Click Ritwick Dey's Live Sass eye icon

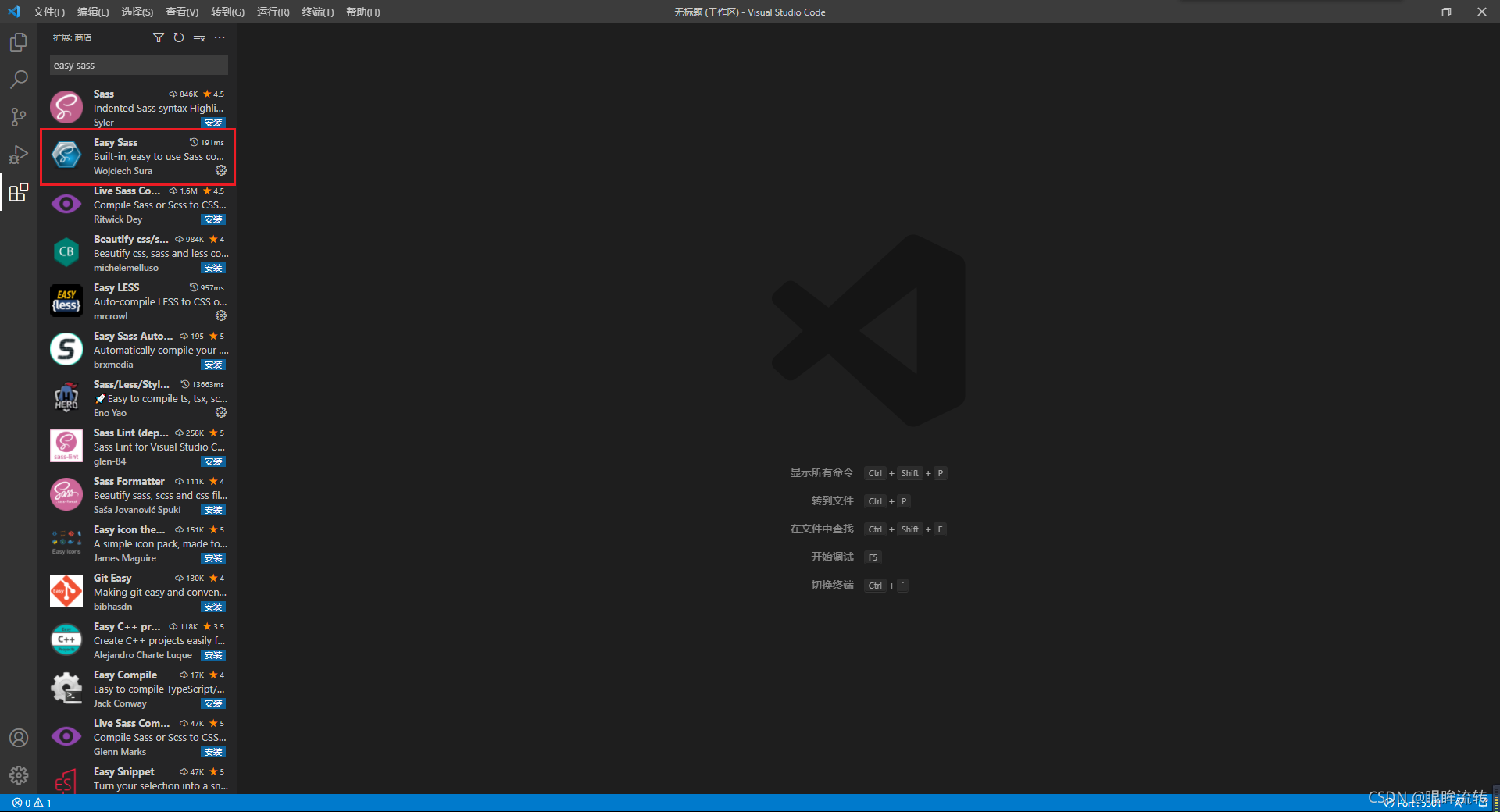(66, 204)
